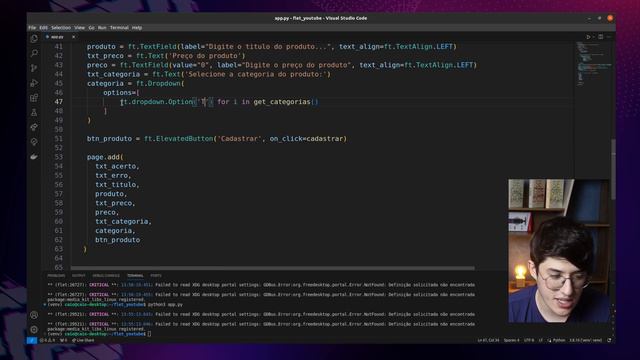The width and height of the screenshot is (640, 360).
Task: Open the Terminal menu
Action: click(x=119, y=28)
